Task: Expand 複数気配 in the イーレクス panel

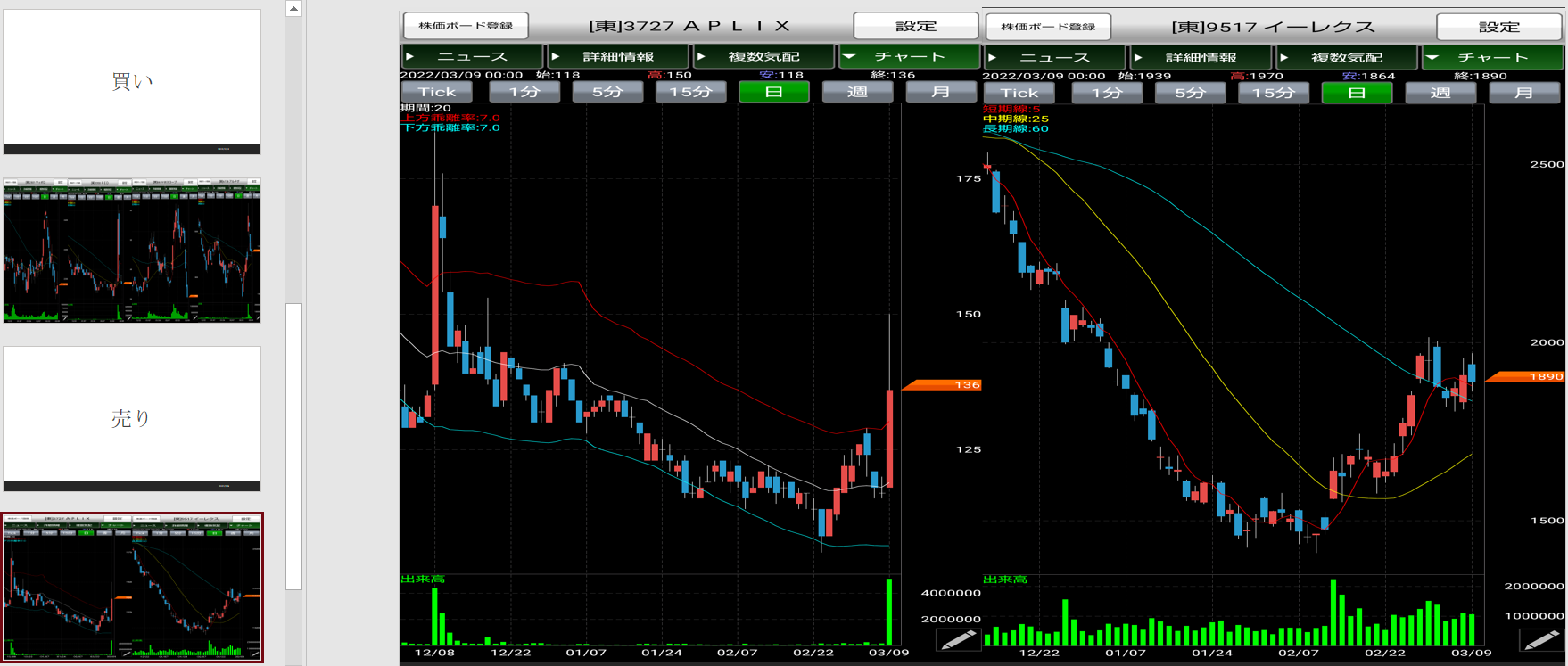Action: tap(1346, 58)
